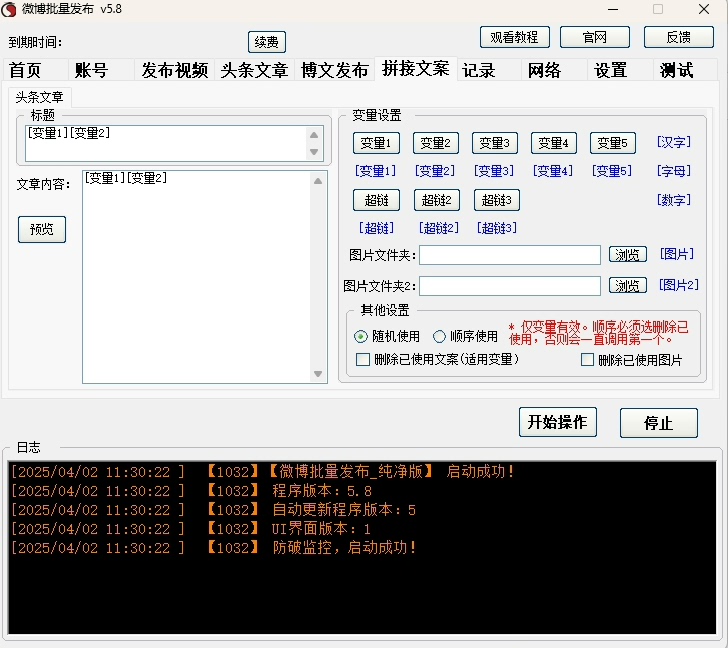Insert the [图片2] tag link
The image size is (728, 648).
click(x=679, y=285)
